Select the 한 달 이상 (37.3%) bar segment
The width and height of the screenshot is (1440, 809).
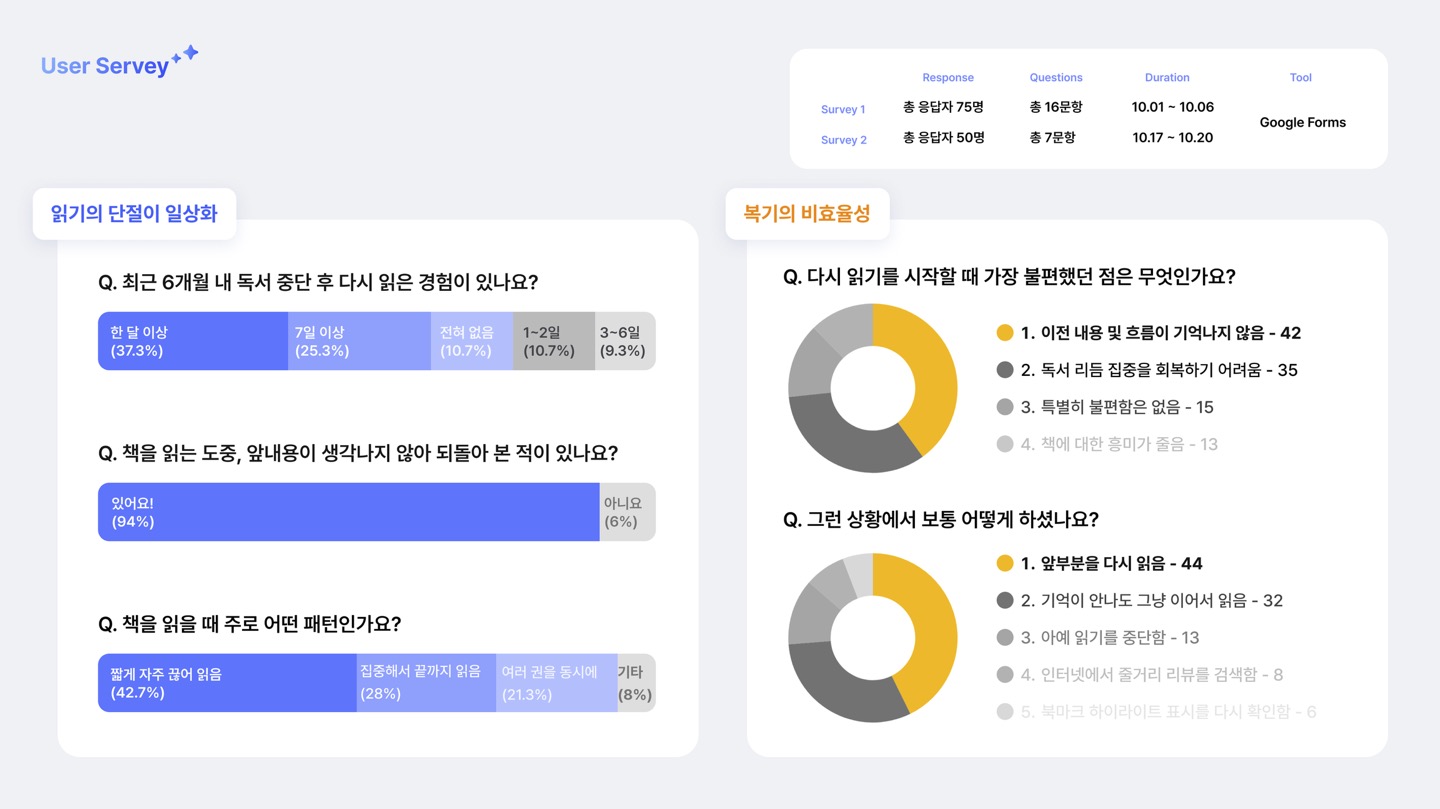point(192,341)
